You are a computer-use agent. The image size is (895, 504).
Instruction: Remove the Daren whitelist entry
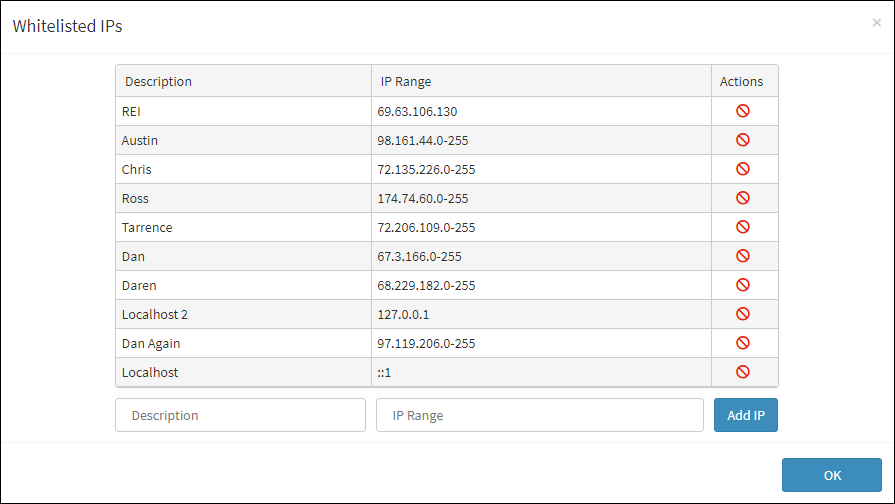point(743,285)
